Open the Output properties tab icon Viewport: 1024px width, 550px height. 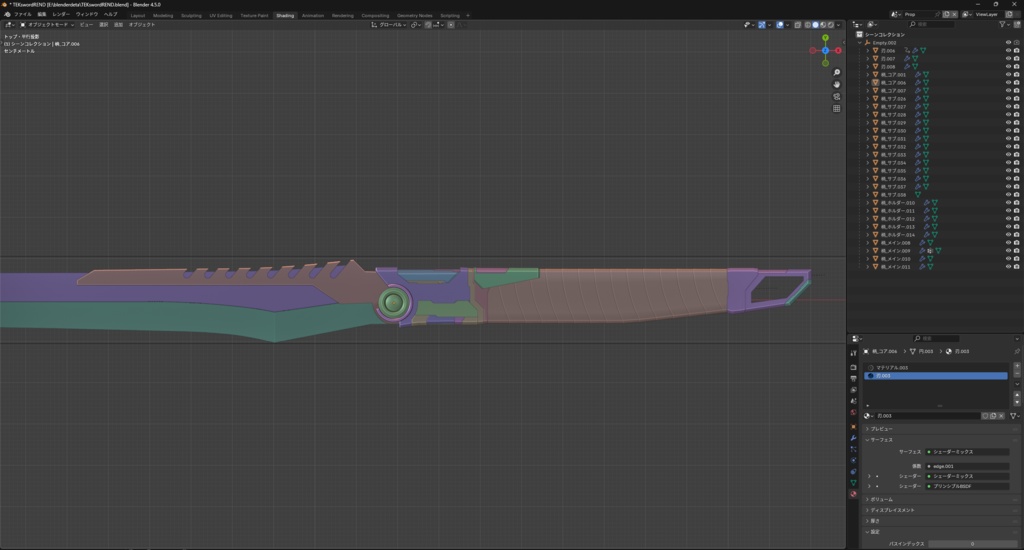(853, 378)
